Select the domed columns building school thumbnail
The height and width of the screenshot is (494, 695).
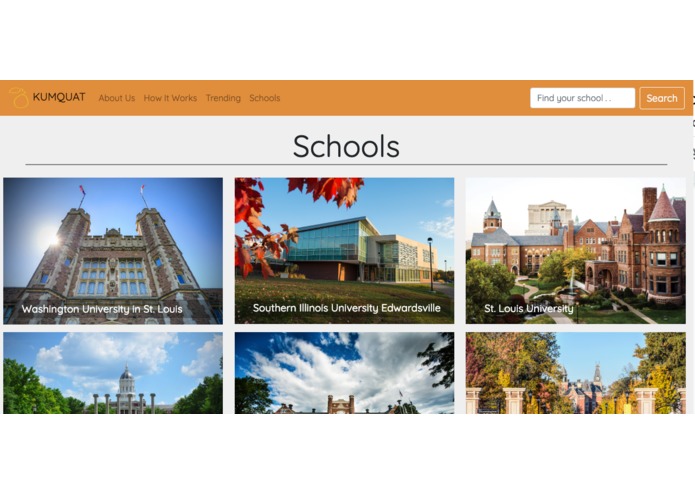click(x=113, y=373)
